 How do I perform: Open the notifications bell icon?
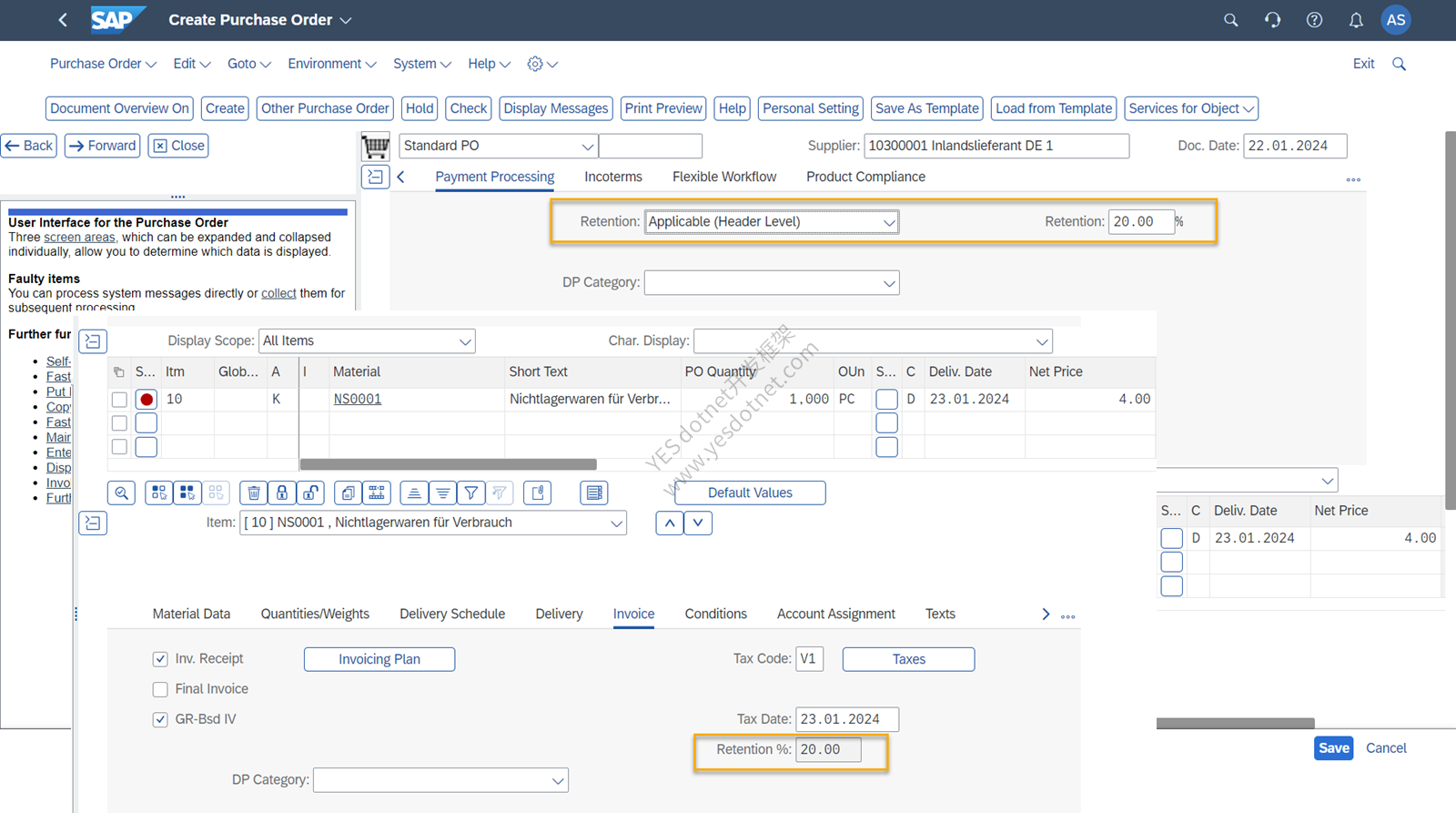(1356, 20)
